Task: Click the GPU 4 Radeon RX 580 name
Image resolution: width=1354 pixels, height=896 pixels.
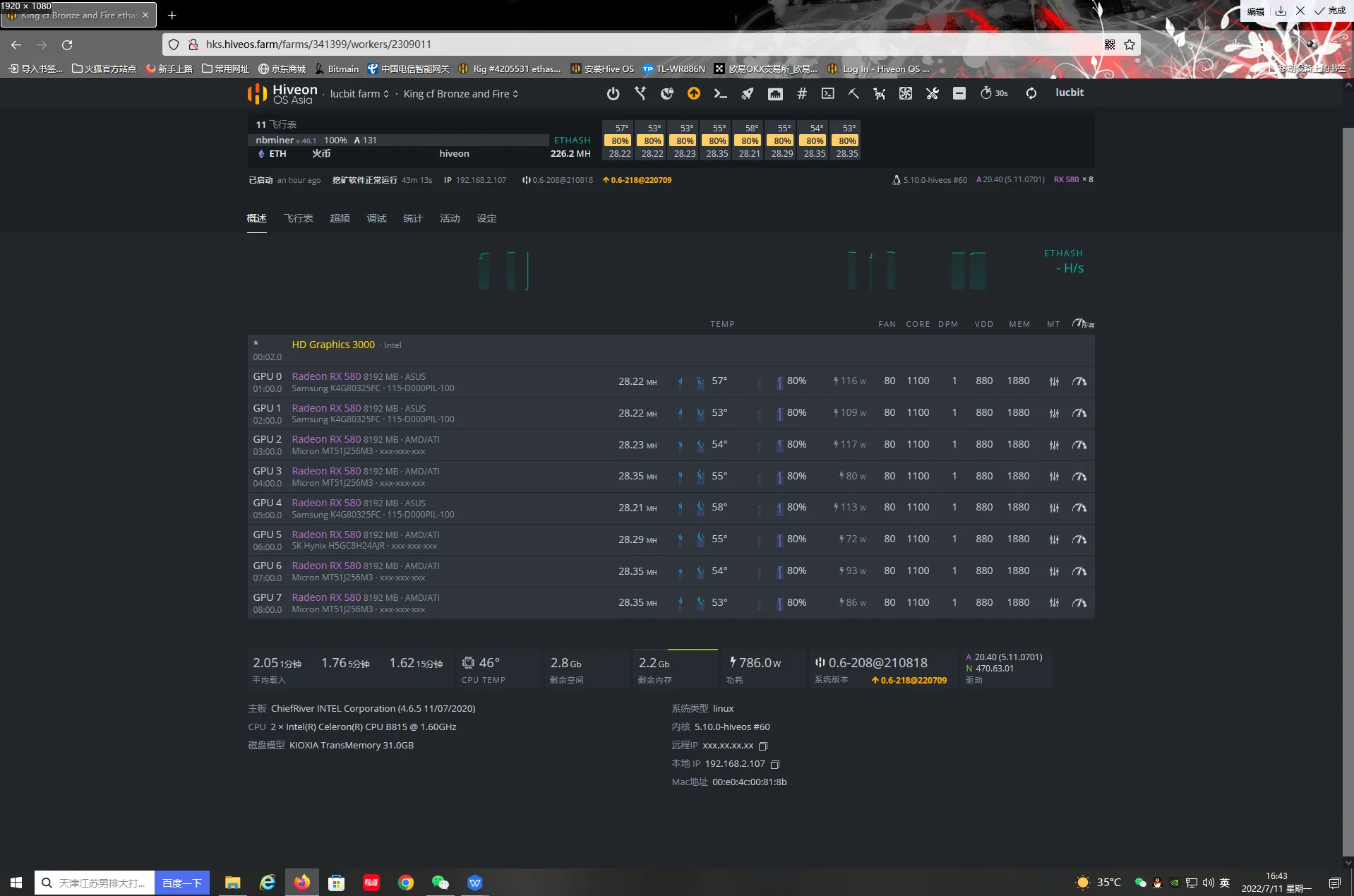Action: (x=326, y=503)
